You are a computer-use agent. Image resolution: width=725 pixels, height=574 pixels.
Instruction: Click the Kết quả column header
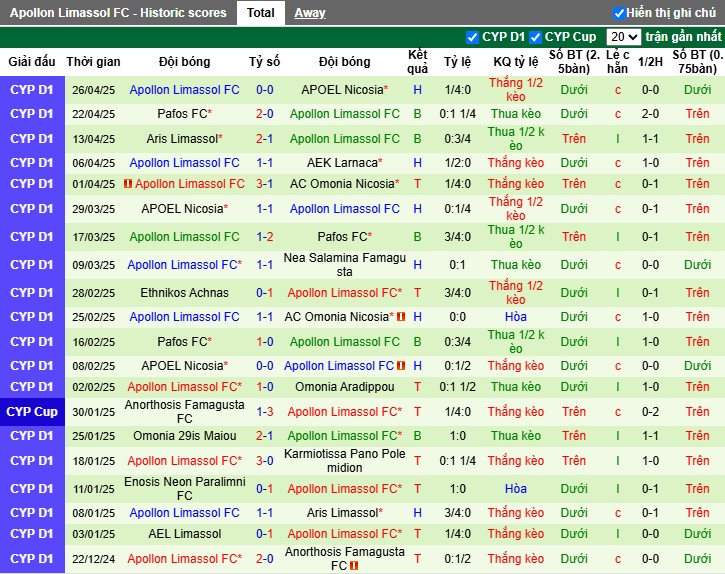[418, 62]
